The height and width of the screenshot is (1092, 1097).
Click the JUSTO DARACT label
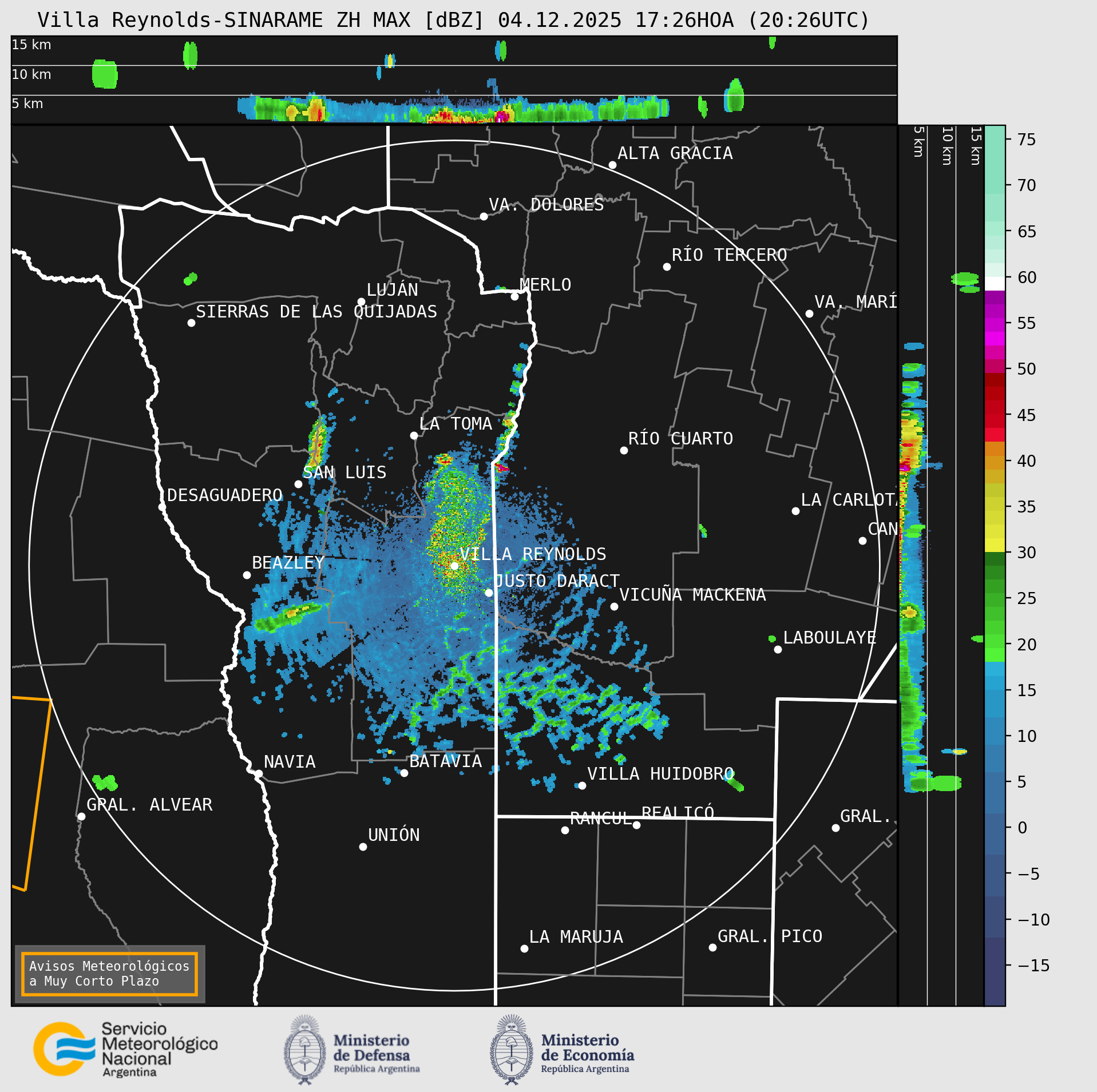tap(557, 581)
